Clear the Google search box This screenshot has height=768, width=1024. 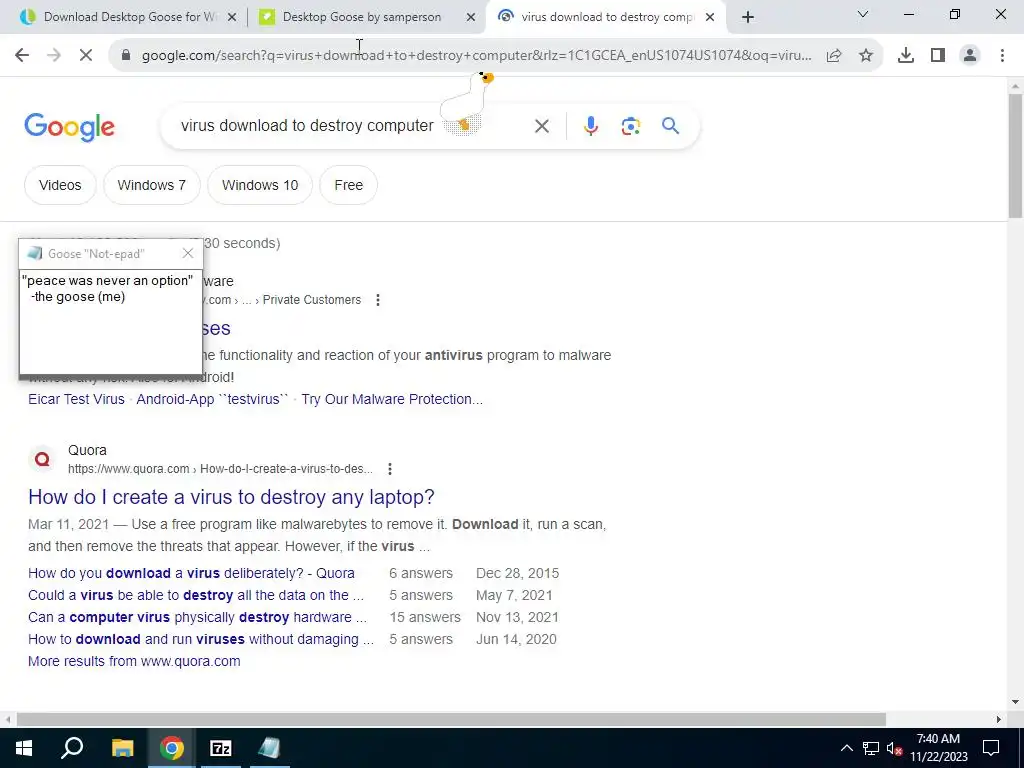(541, 126)
